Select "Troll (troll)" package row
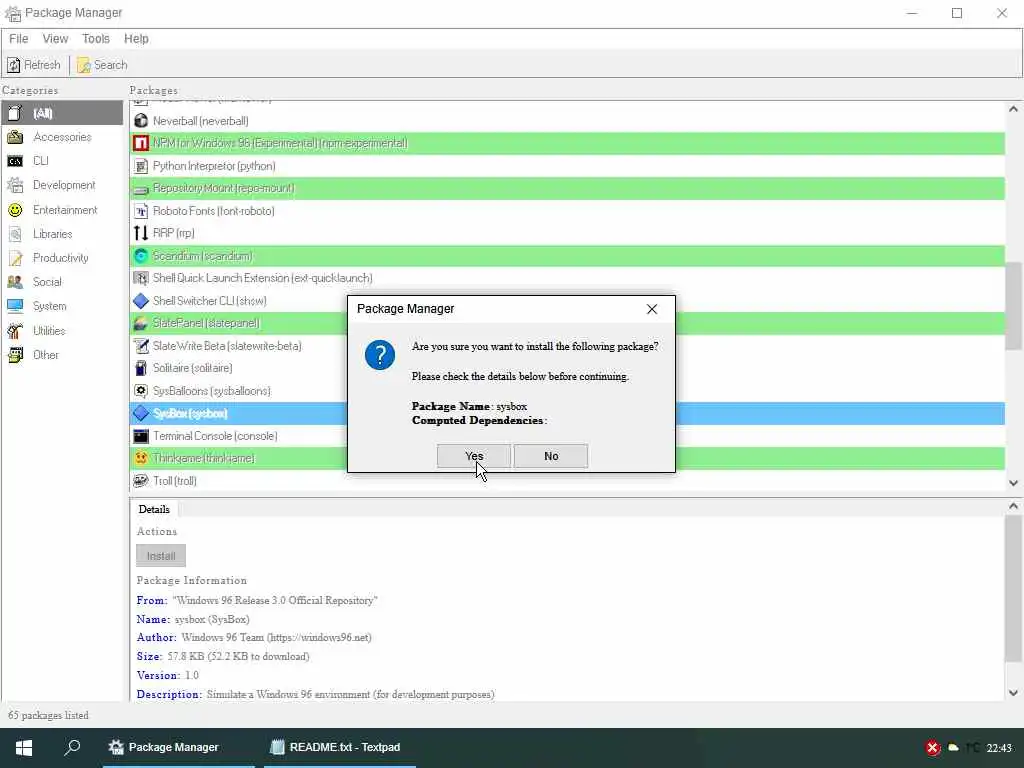Viewport: 1024px width, 768px height. pyautogui.click(x=567, y=481)
